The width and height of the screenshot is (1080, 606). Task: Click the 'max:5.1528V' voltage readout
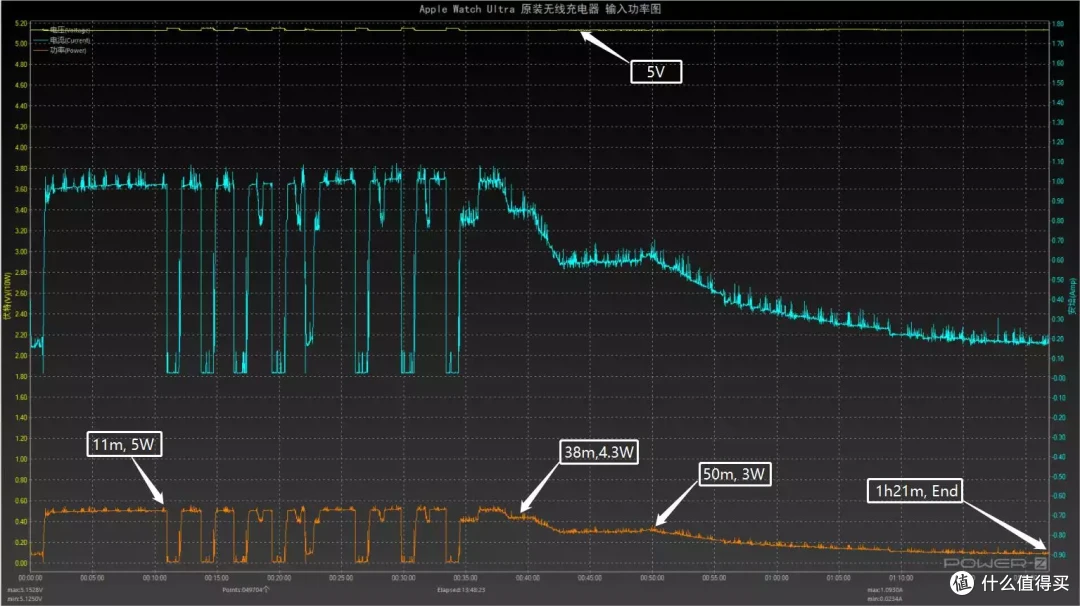click(x=25, y=590)
